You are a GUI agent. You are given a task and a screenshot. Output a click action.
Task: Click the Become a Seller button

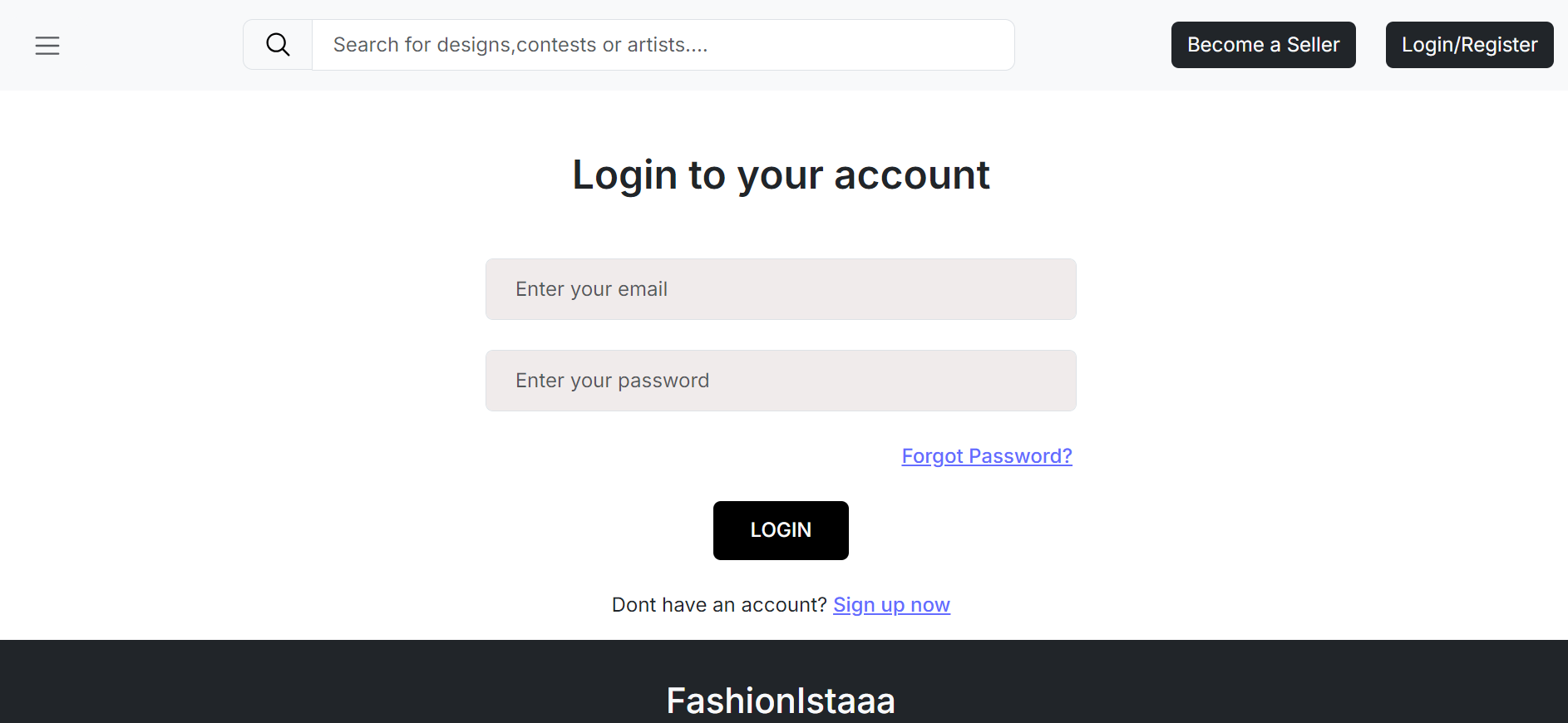(1263, 45)
